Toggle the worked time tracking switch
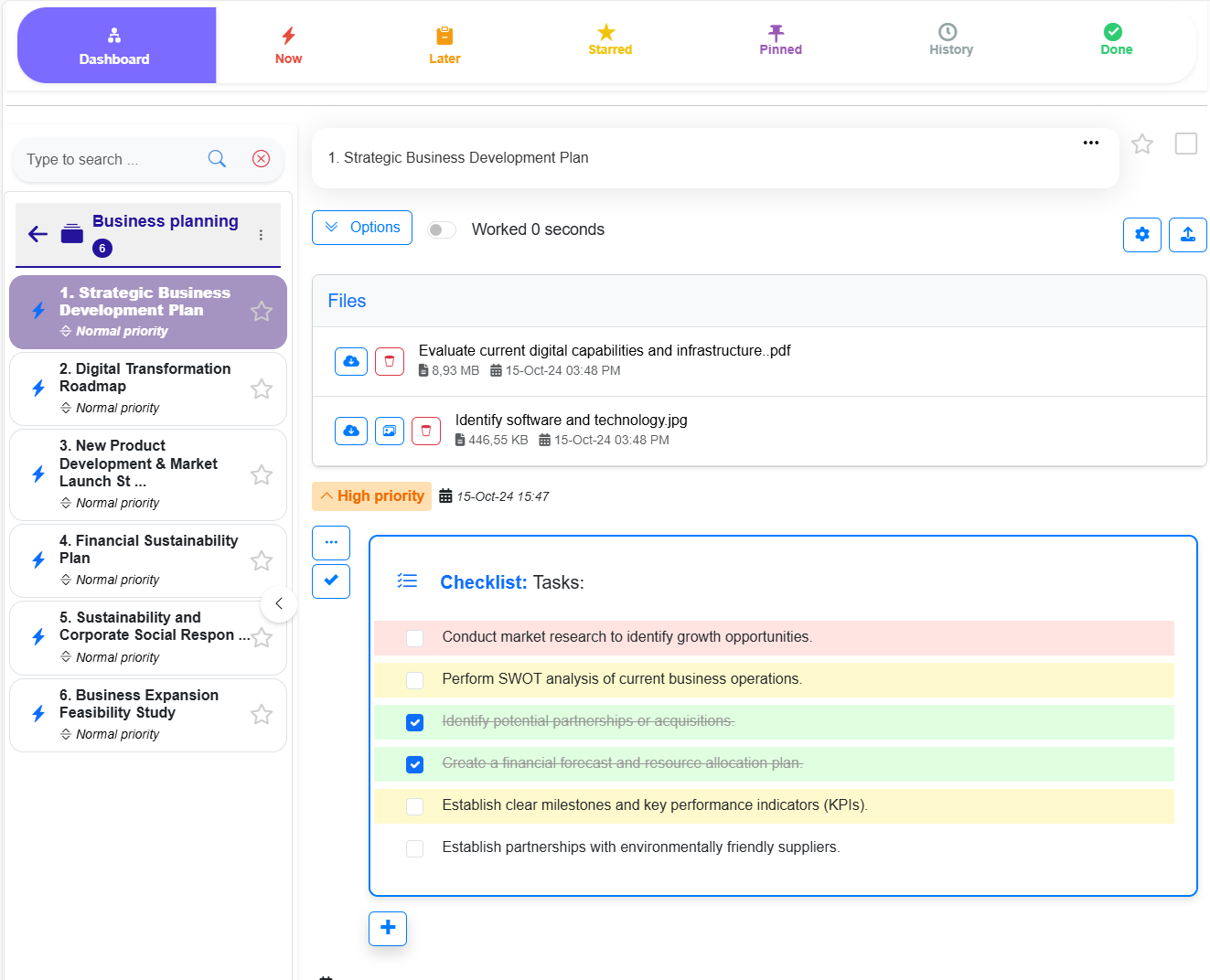Viewport: 1210px width, 980px height. (442, 229)
